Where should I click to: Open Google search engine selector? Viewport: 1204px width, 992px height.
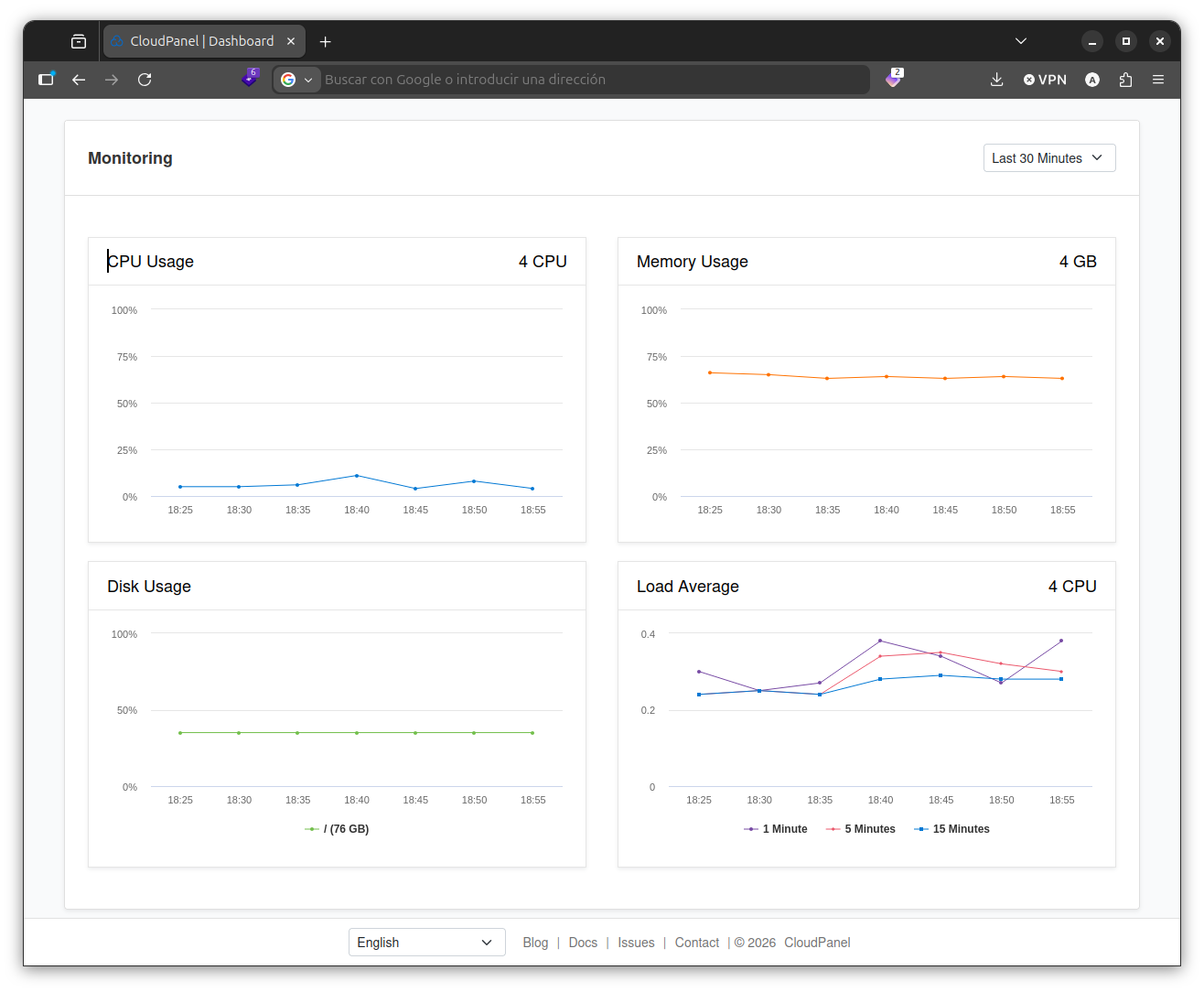[296, 80]
